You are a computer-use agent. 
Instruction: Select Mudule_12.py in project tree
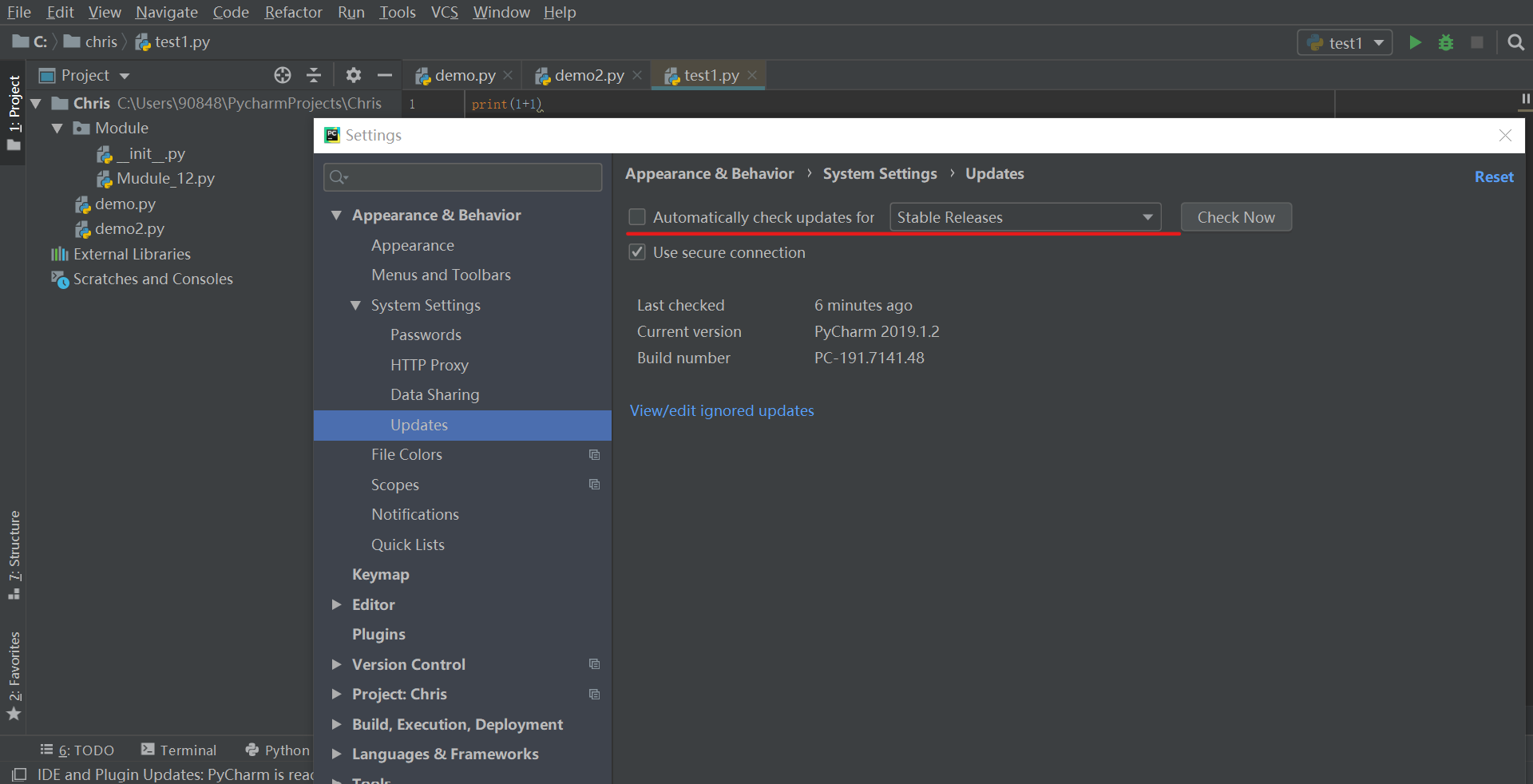(x=156, y=178)
